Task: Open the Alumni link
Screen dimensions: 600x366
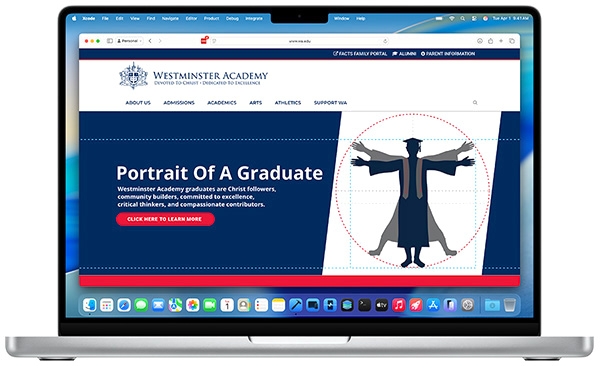Action: 404,54
